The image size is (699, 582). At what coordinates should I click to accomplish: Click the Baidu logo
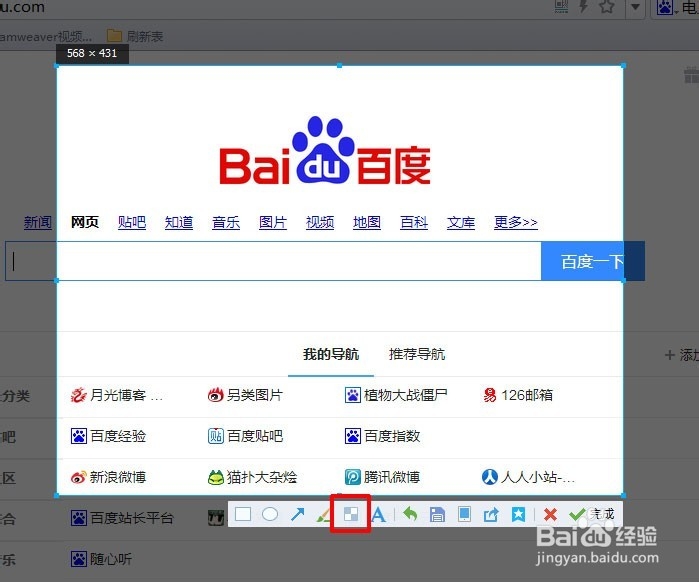325,151
